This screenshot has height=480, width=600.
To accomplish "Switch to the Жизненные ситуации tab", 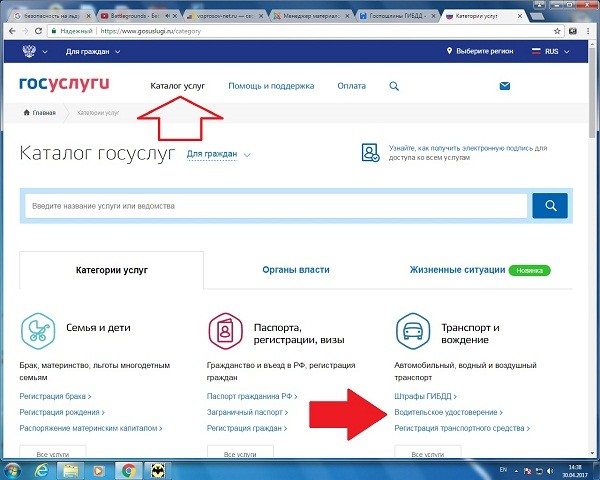I will (457, 270).
